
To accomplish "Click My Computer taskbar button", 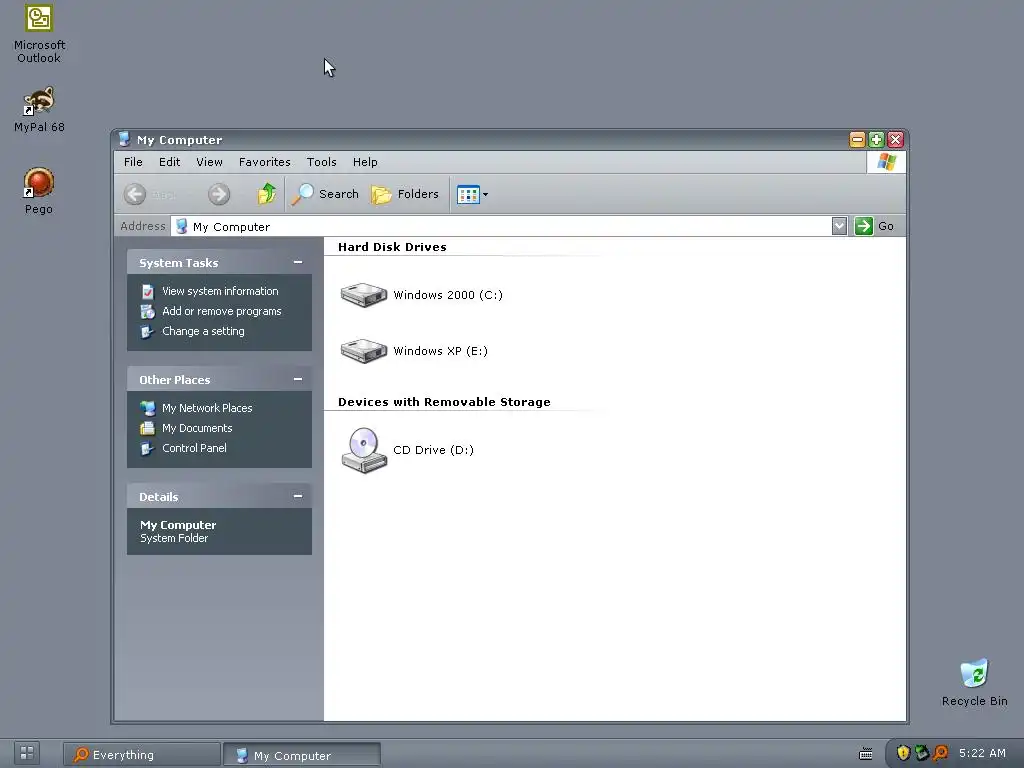I will pos(302,755).
